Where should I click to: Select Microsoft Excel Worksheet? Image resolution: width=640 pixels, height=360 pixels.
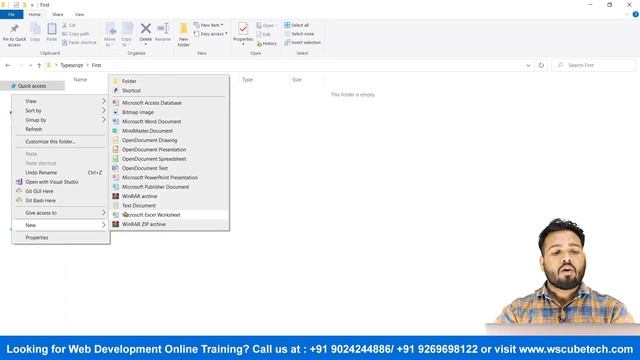pyautogui.click(x=169, y=215)
